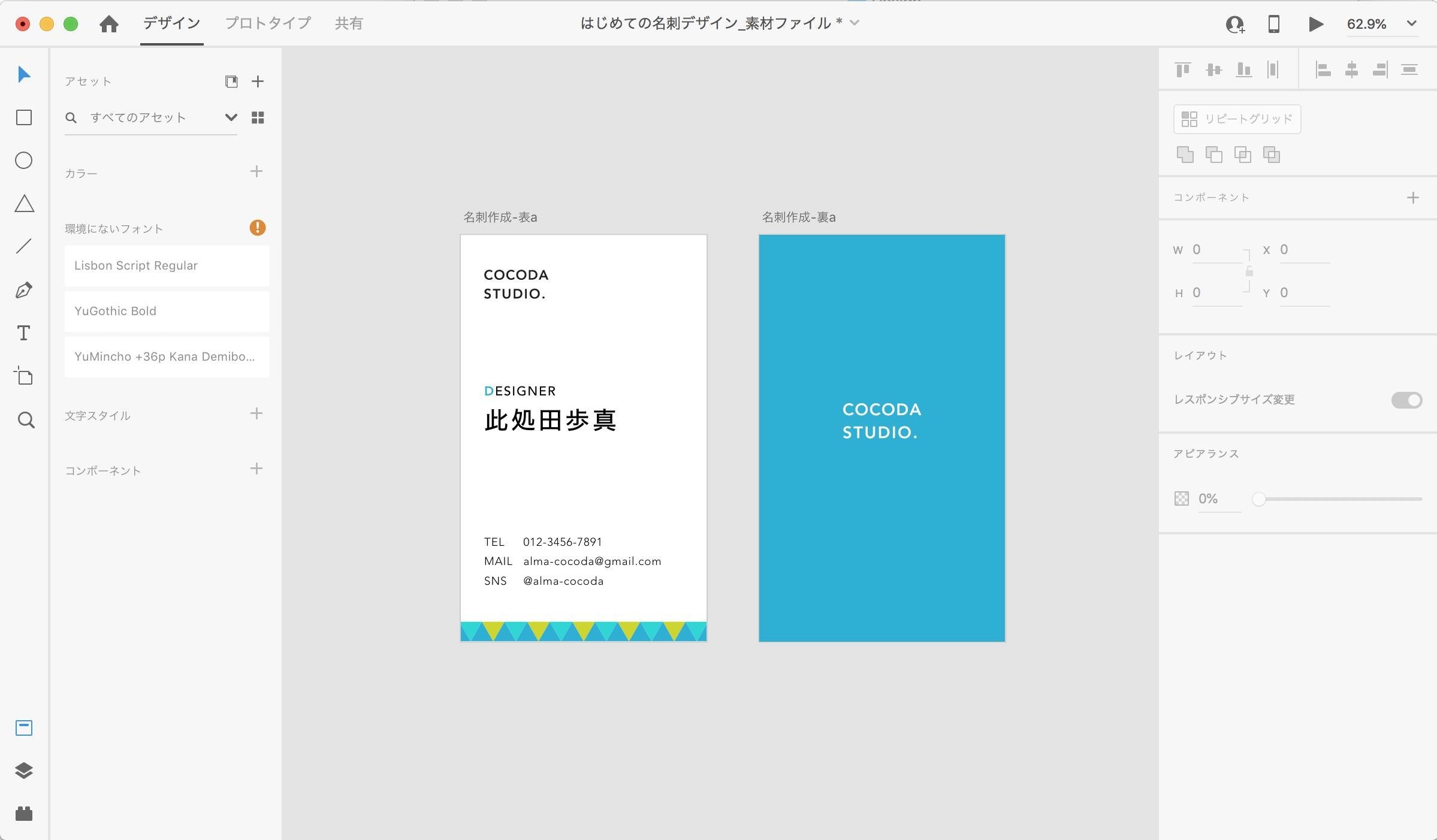Select the Artboard tool
This screenshot has width=1437, height=840.
(24, 376)
